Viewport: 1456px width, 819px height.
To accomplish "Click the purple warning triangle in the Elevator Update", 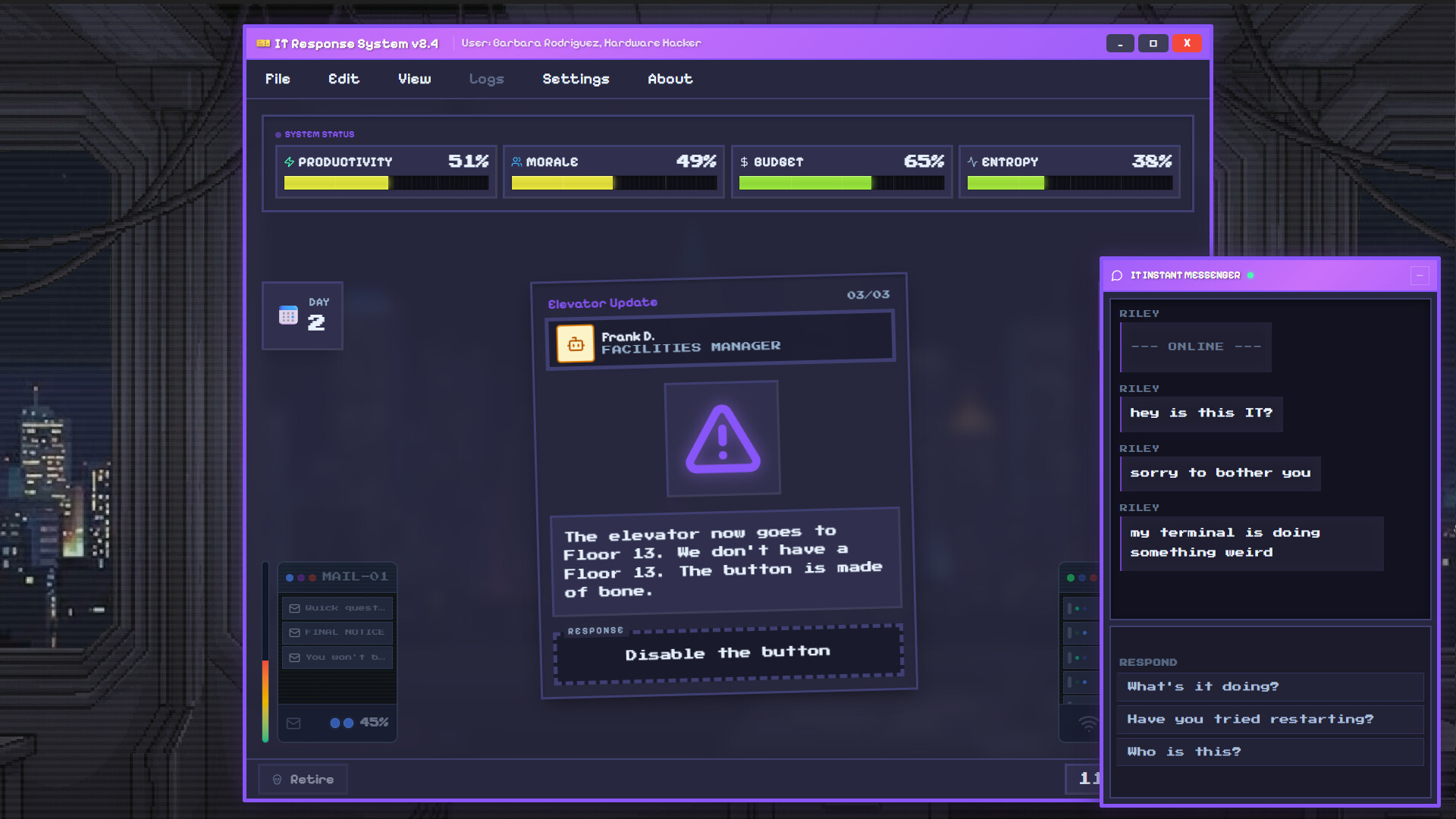I will click(x=722, y=438).
